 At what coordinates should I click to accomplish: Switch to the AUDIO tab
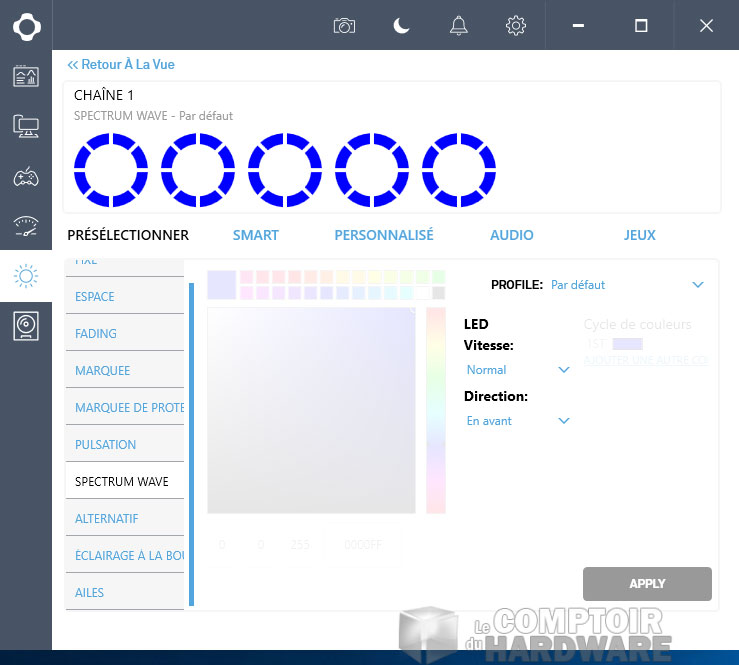(511, 235)
